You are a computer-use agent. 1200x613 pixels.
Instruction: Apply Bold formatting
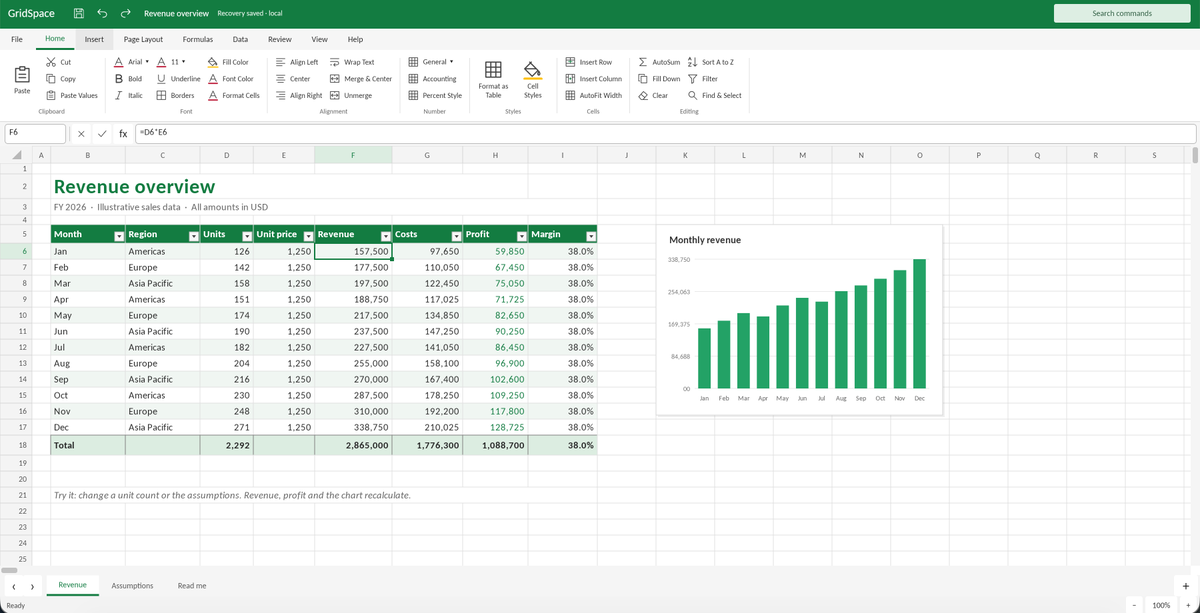[129, 79]
